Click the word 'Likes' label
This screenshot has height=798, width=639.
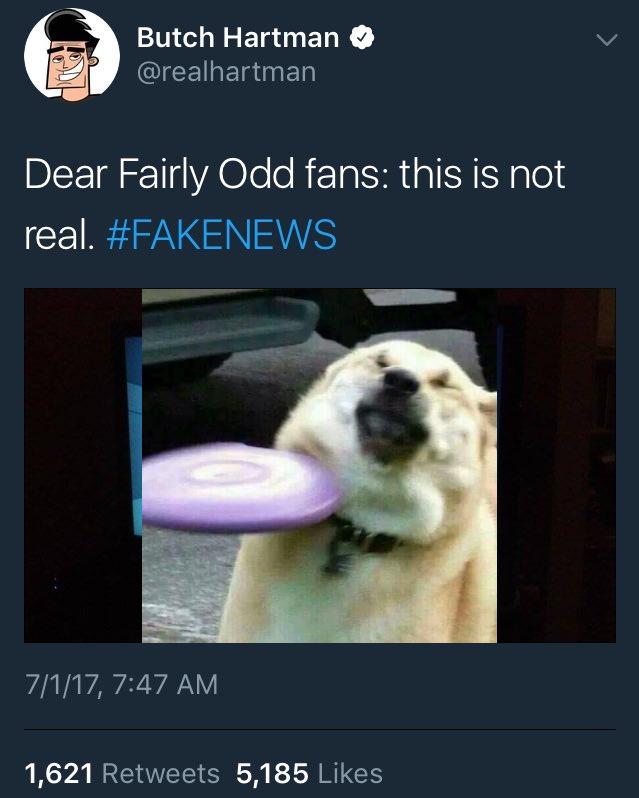coord(350,773)
